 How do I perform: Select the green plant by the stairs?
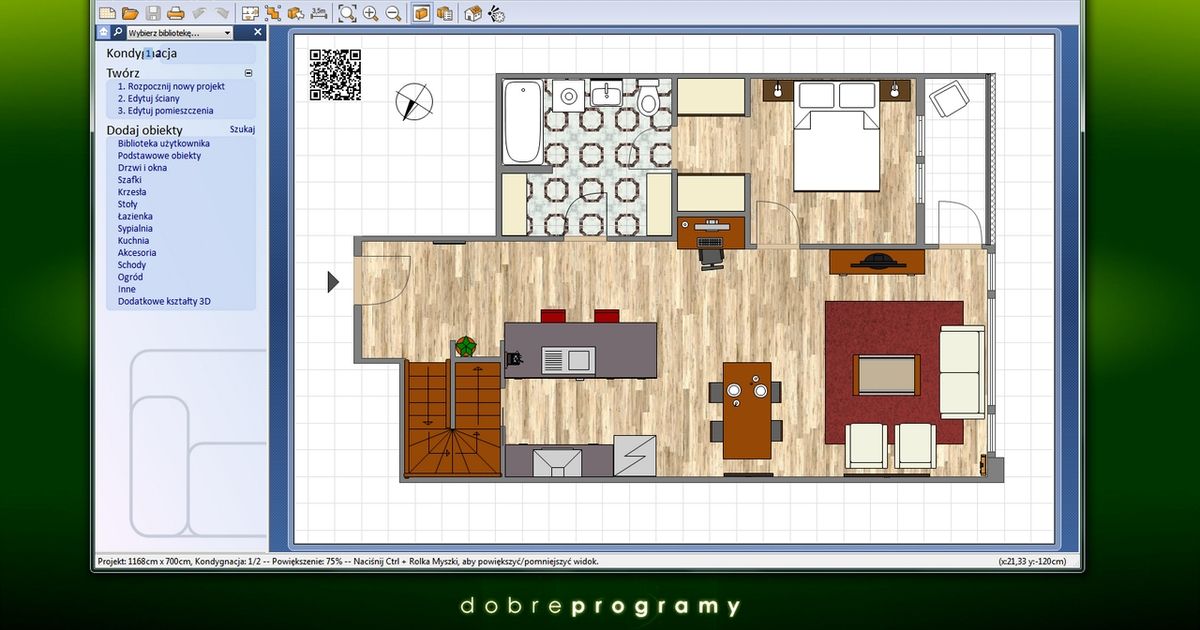466,347
